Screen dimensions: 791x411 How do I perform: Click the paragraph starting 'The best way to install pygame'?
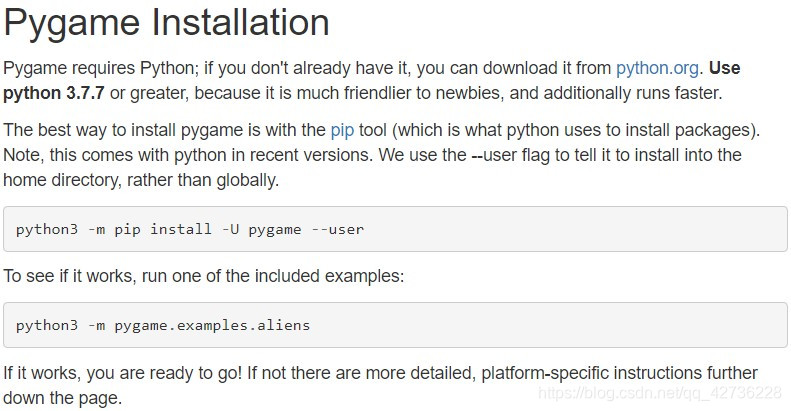381,155
